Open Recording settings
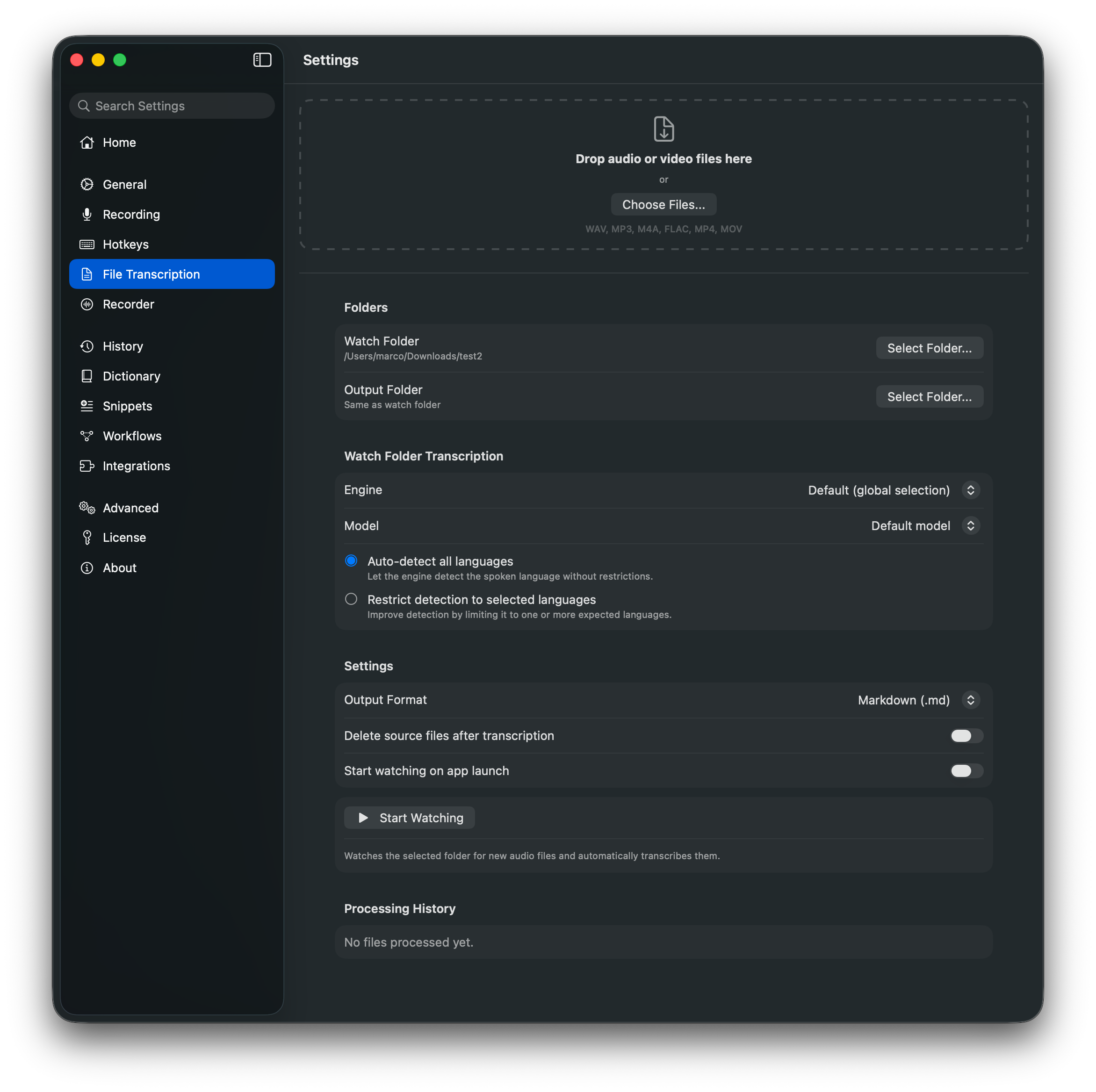Viewport: 1096px width, 1092px height. coord(172,215)
